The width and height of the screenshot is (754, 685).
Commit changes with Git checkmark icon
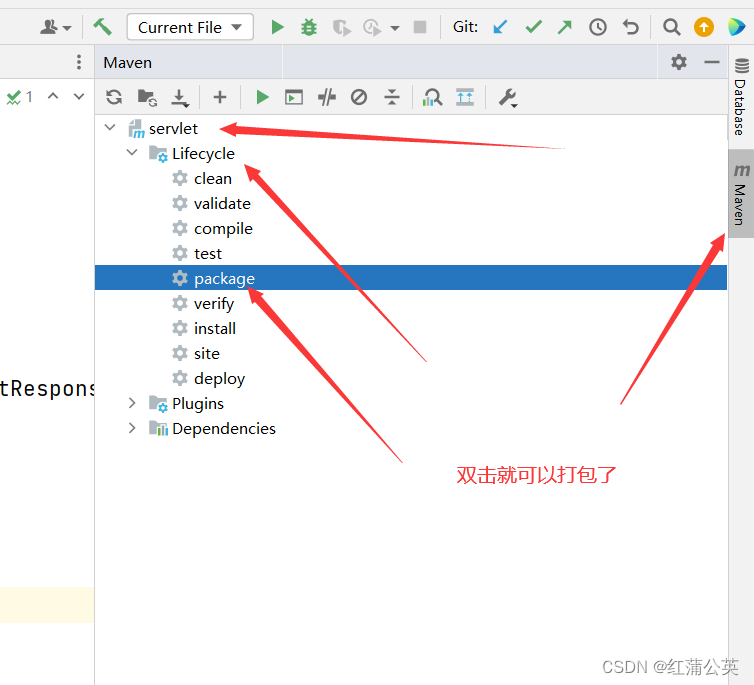click(x=533, y=27)
